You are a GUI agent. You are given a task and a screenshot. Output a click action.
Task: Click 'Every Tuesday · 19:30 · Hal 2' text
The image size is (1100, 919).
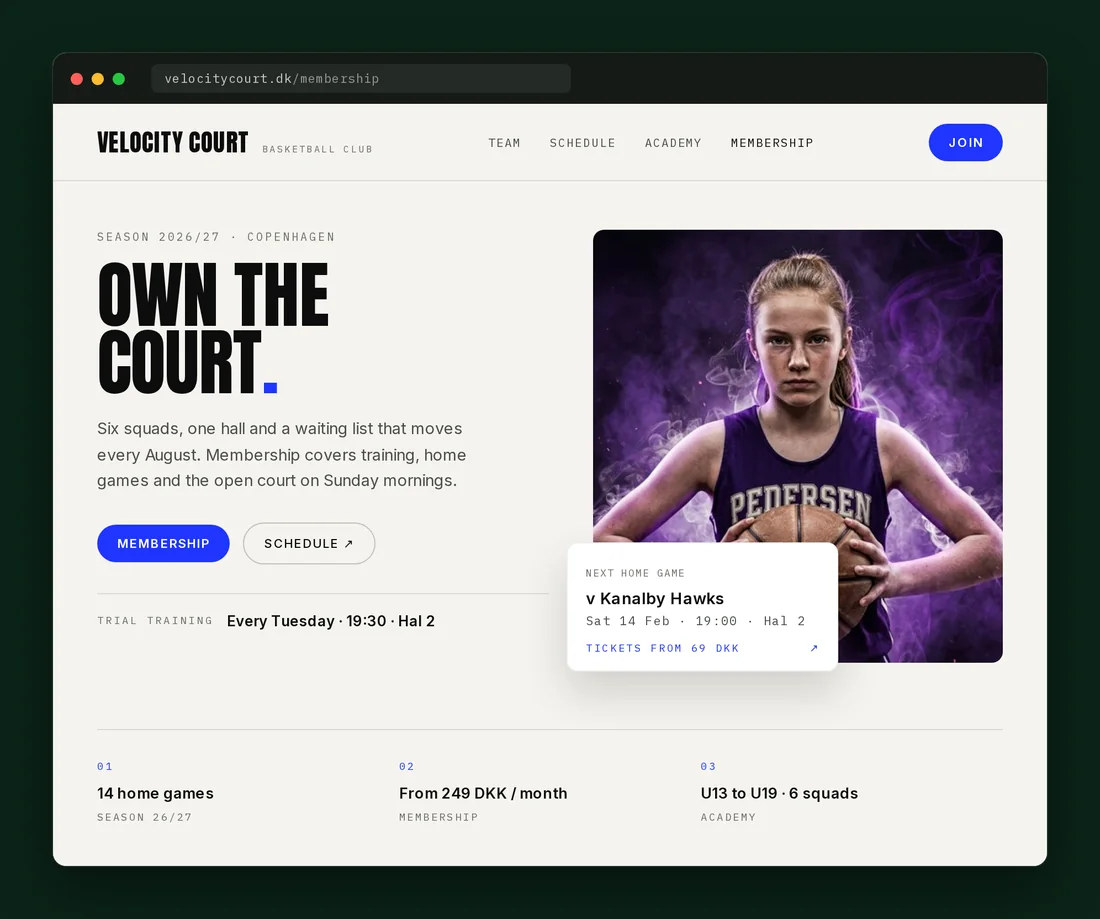click(x=330, y=621)
